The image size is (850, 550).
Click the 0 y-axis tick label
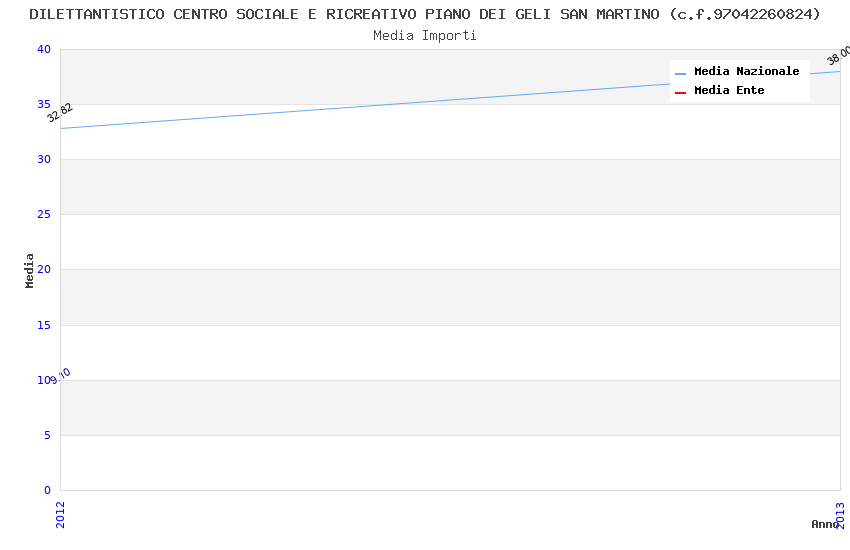coord(46,490)
